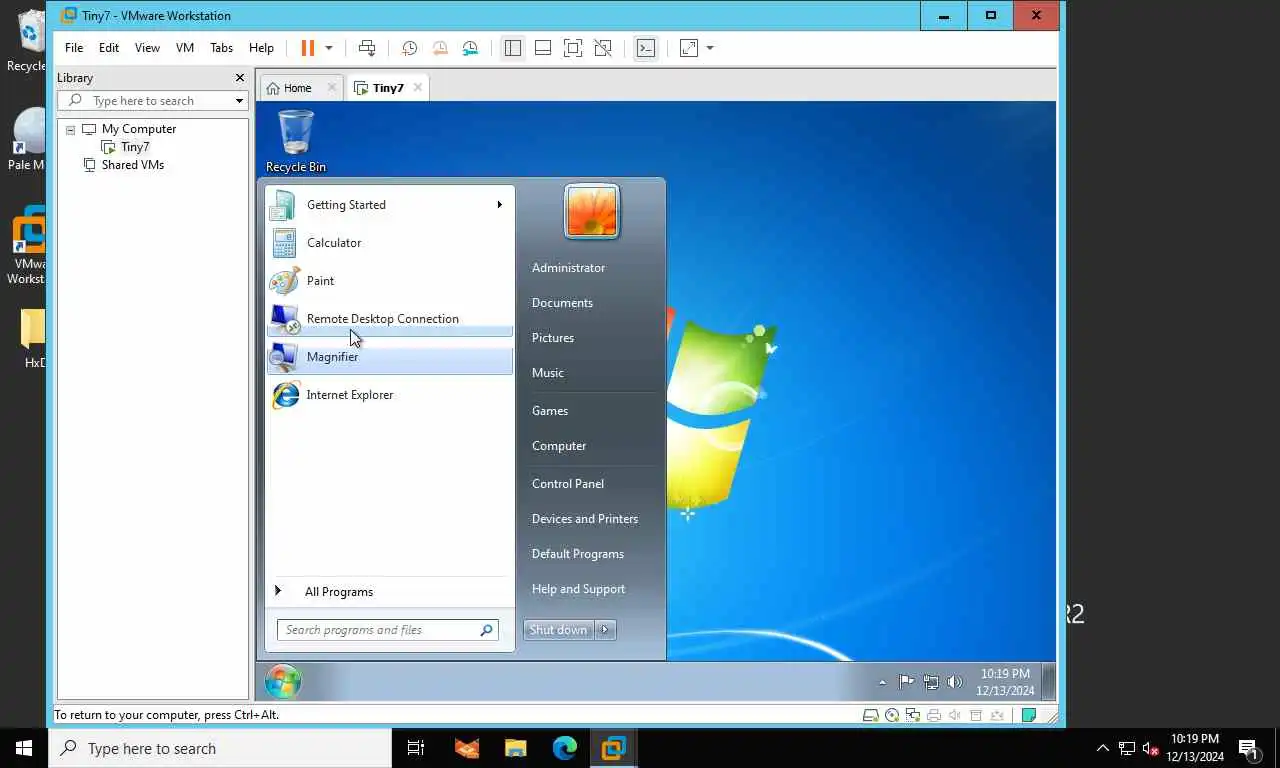Open the stretch guest dropdown arrow
This screenshot has width=1280, height=768.
coord(710,48)
